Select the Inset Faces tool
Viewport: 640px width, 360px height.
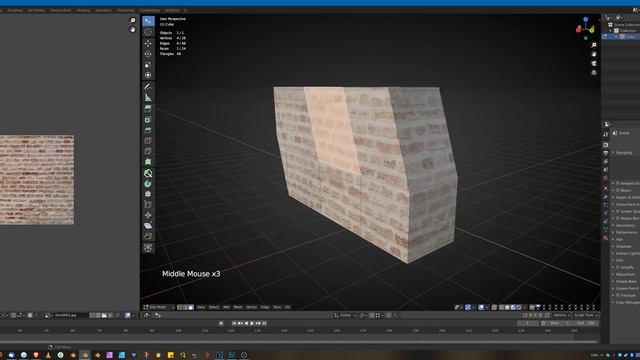click(148, 119)
